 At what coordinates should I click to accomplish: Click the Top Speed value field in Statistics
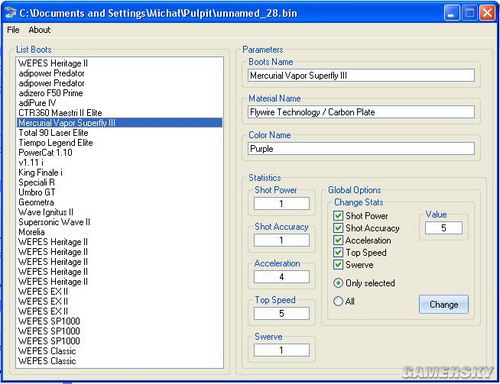pyautogui.click(x=282, y=314)
